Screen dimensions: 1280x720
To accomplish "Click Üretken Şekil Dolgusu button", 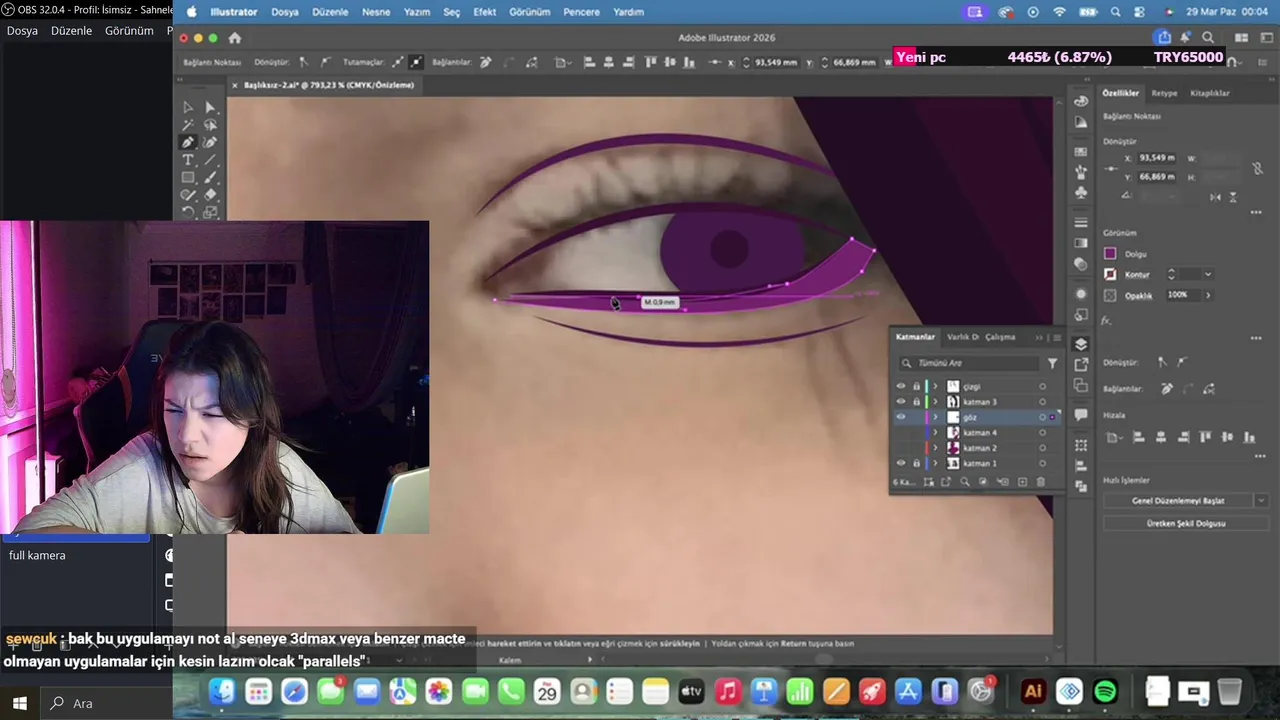I will 1186,523.
